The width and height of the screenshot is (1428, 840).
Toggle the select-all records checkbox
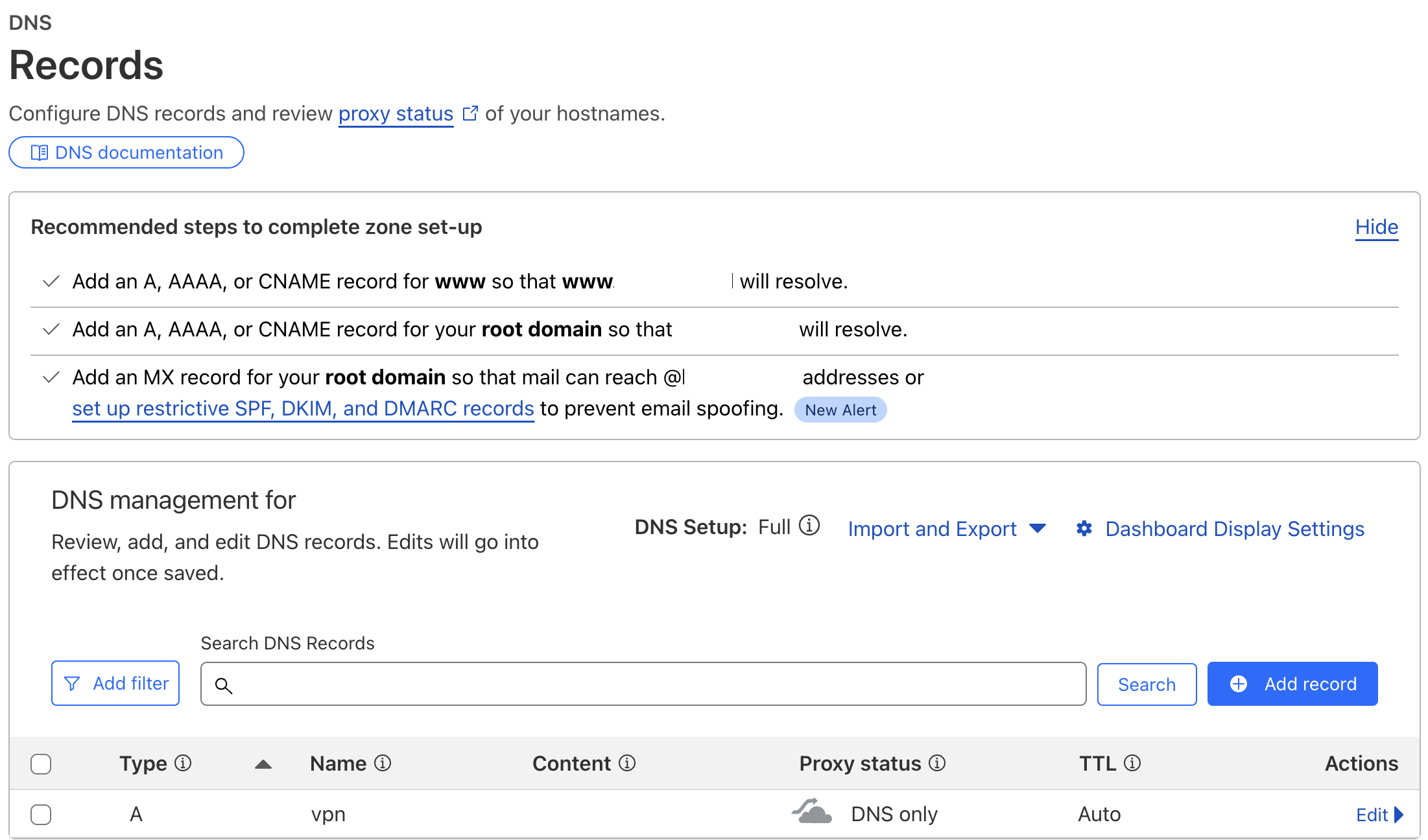[41, 764]
